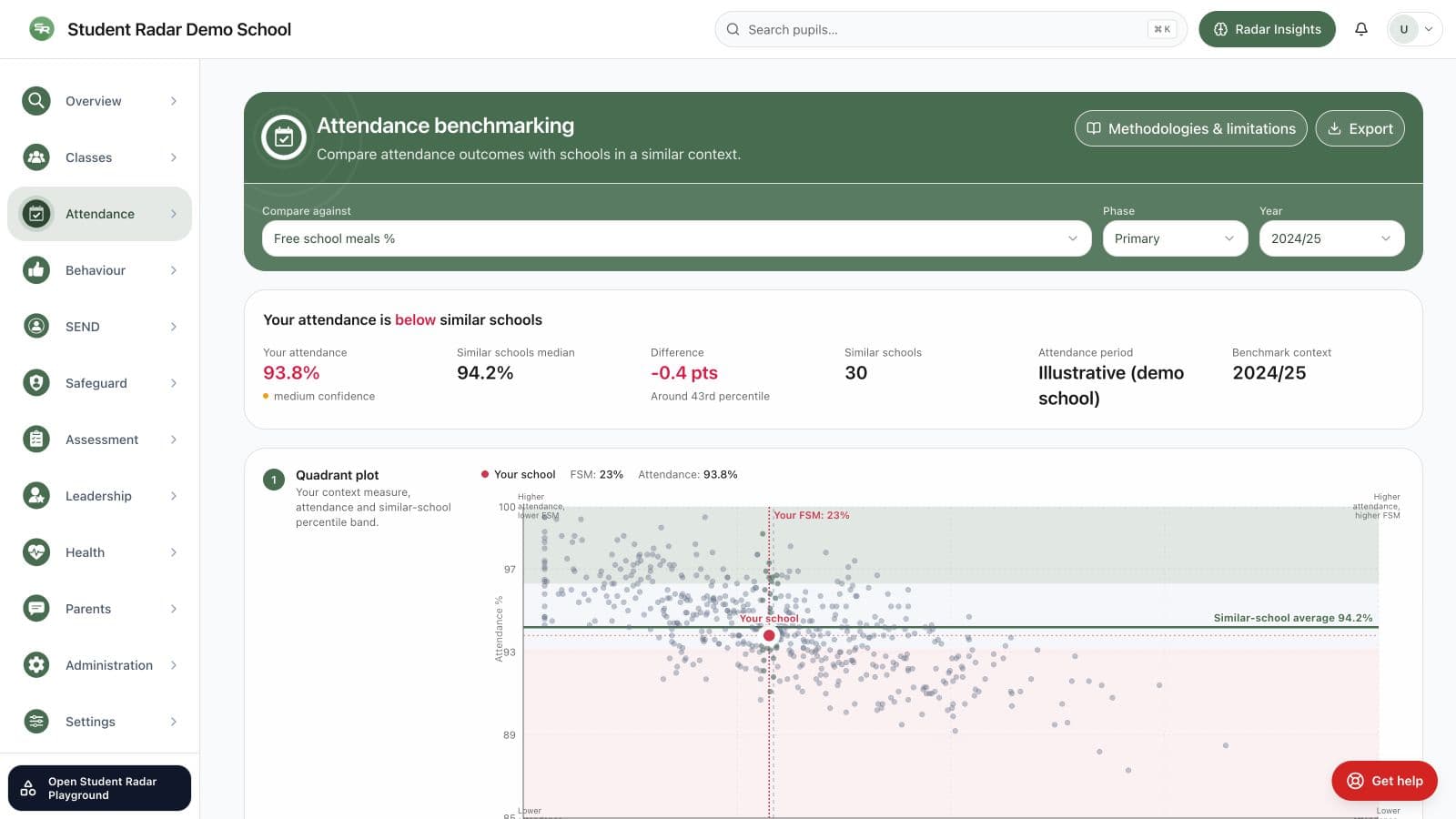Expand the Leadership menu chevron
This screenshot has width=1456, height=819.
(174, 496)
